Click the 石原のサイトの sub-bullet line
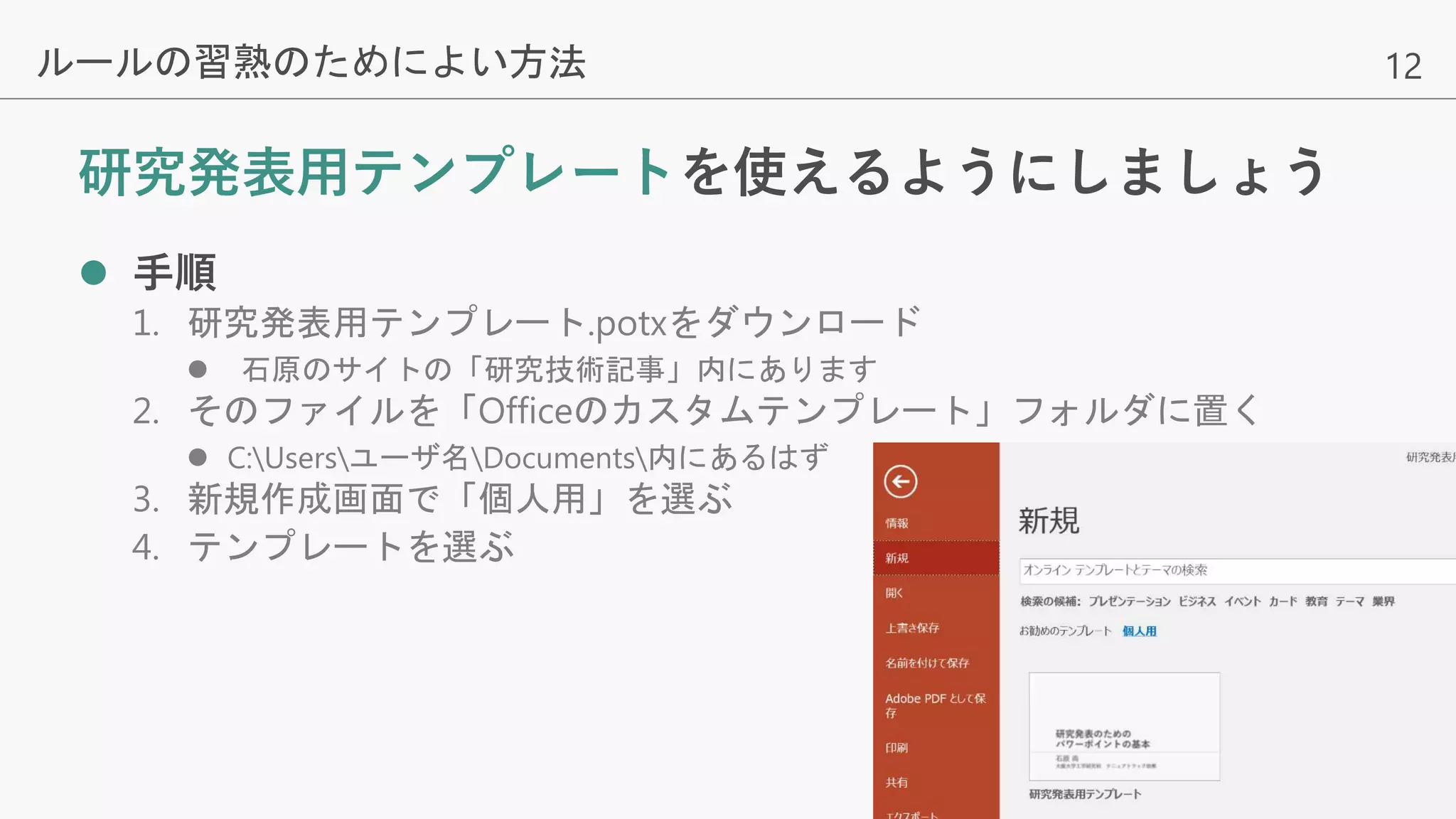This screenshot has height=819, width=1456. coord(560,369)
